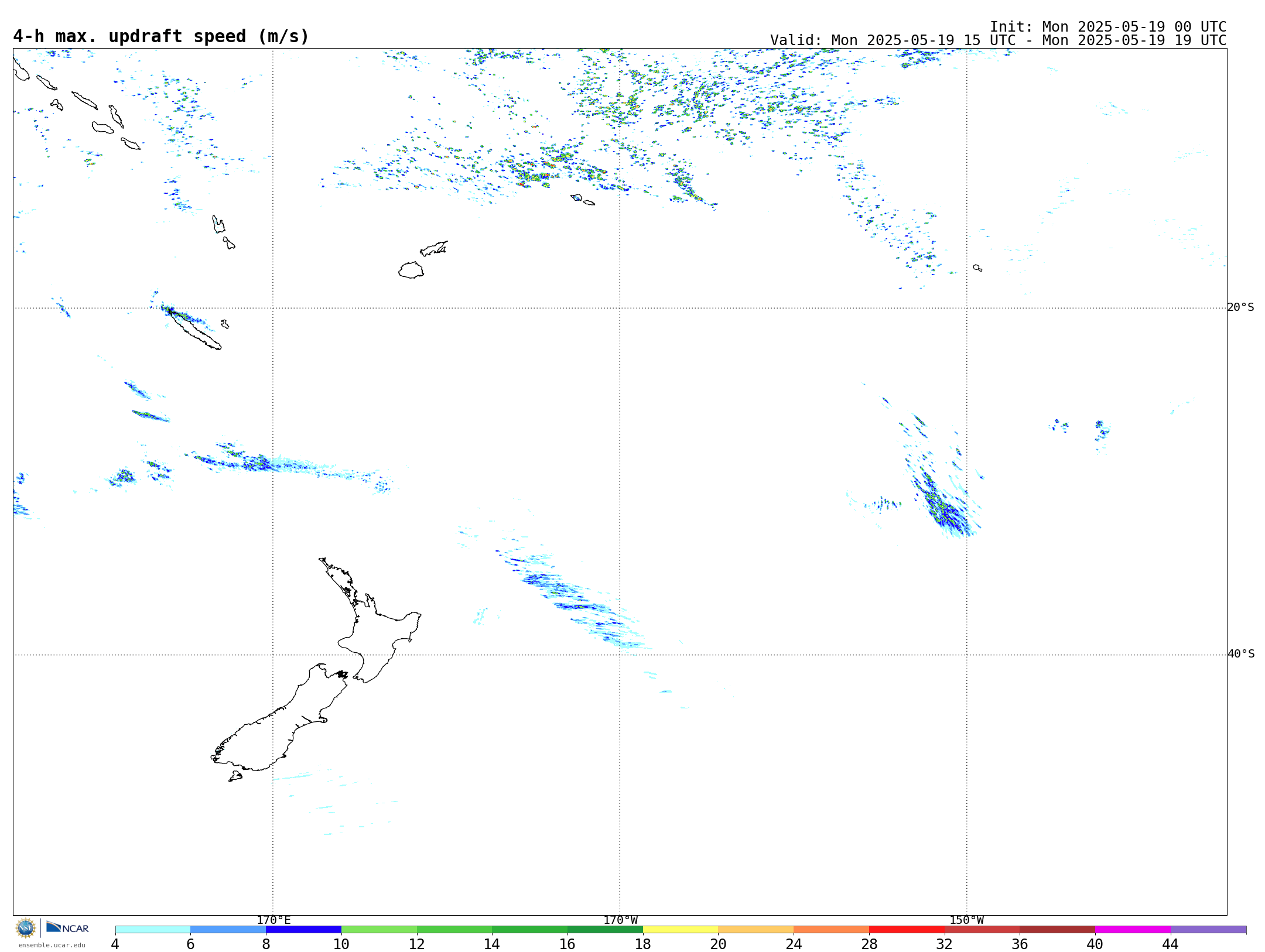The image size is (1265, 952).
Task: Click the colorbar tick label '40'
Action: [1095, 944]
